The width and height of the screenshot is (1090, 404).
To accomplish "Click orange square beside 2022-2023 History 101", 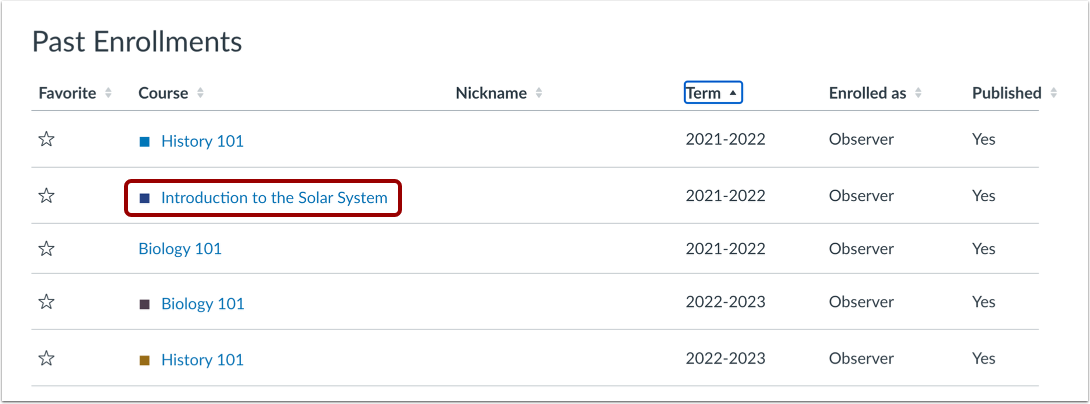I will click(144, 360).
